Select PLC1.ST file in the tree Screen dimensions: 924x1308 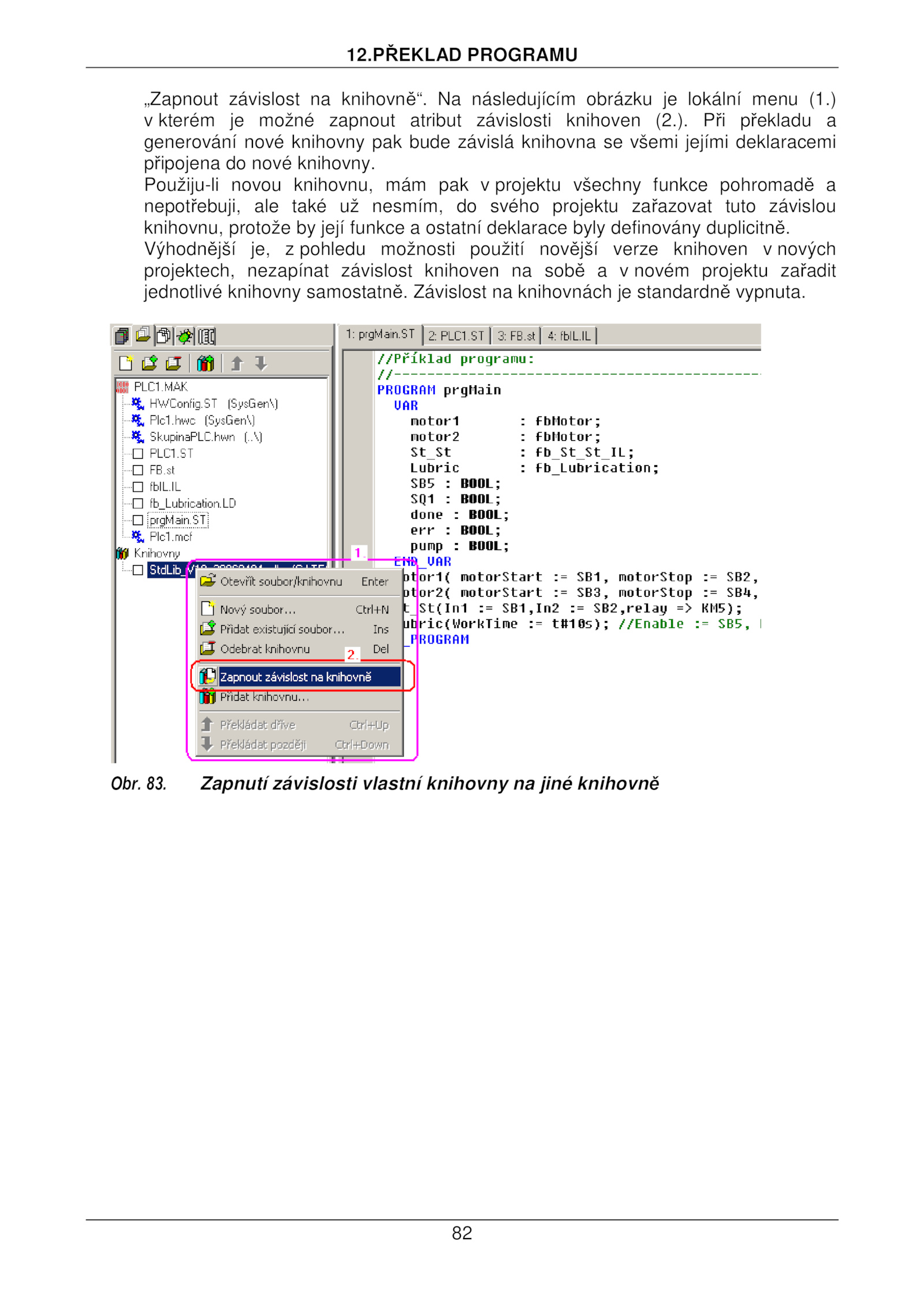tap(172, 454)
